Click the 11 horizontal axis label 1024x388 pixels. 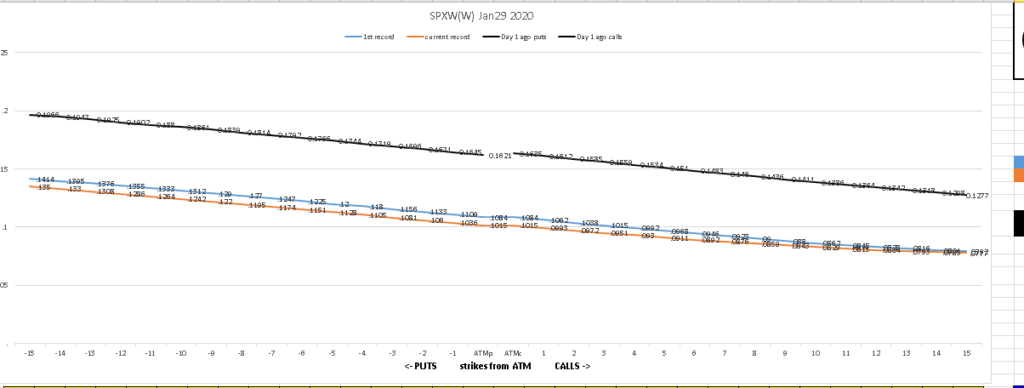tap(846, 353)
